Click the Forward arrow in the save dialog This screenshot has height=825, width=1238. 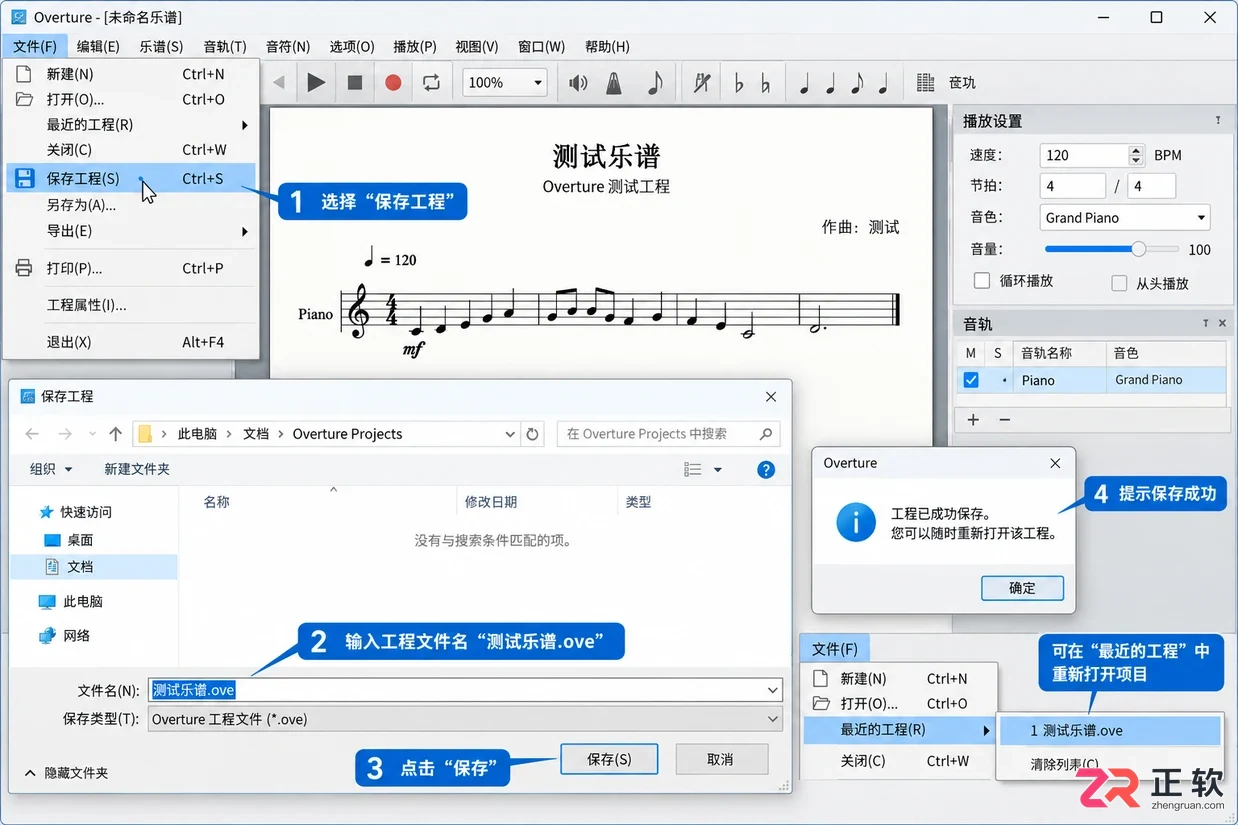coord(65,434)
